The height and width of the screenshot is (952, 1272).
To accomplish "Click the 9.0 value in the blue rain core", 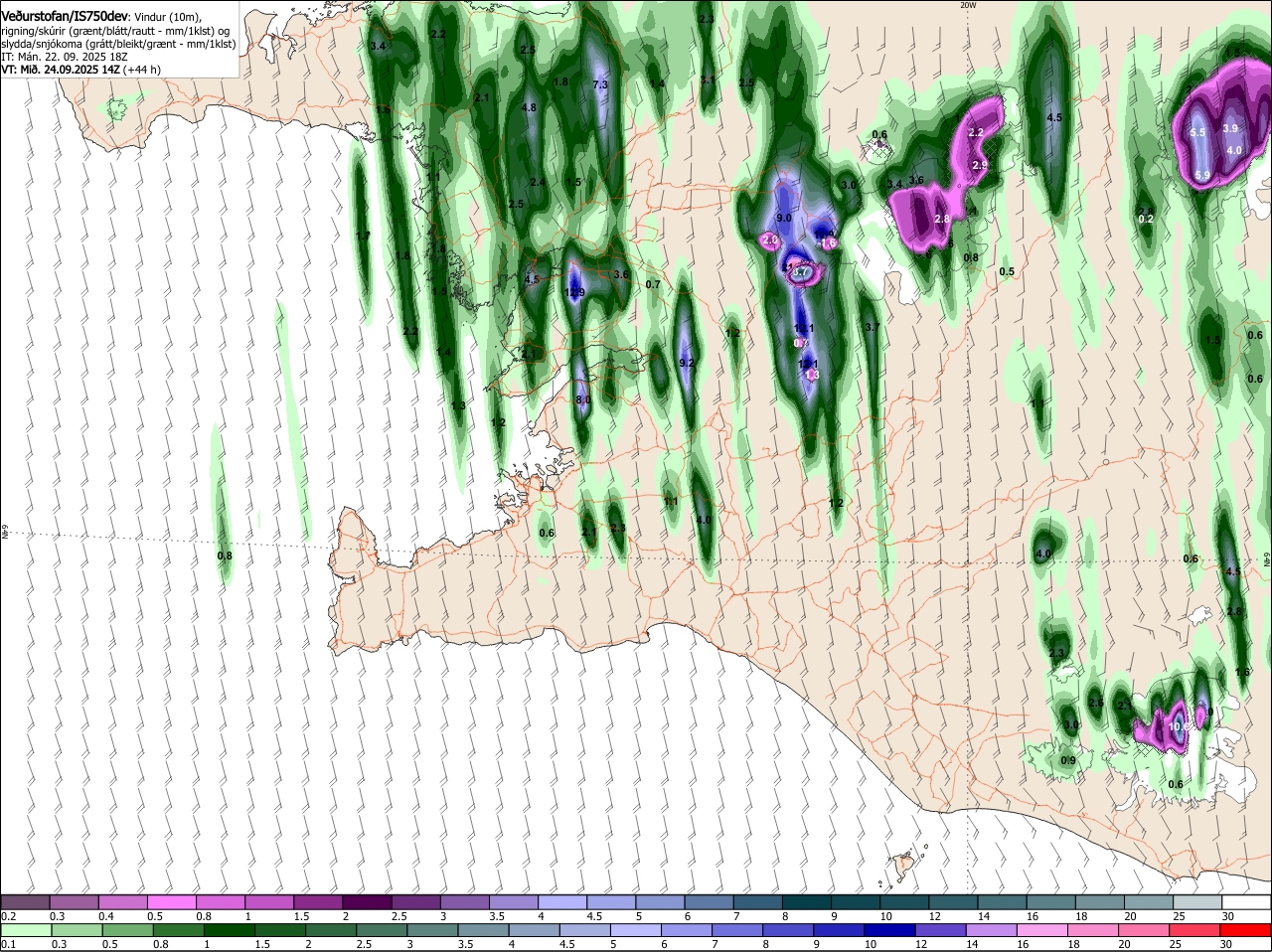I will coord(783,218).
